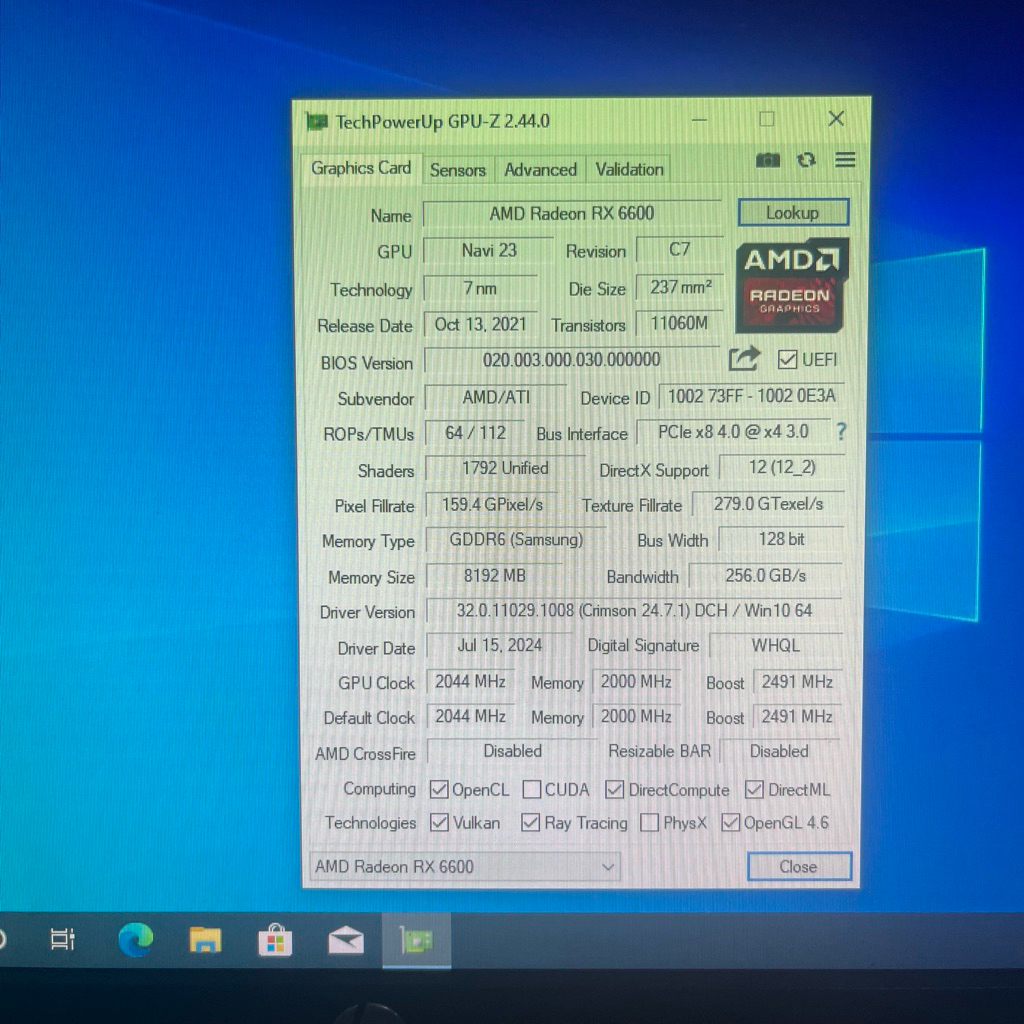The width and height of the screenshot is (1024, 1024).
Task: Toggle the DirectML checkbox
Action: pyautogui.click(x=754, y=790)
